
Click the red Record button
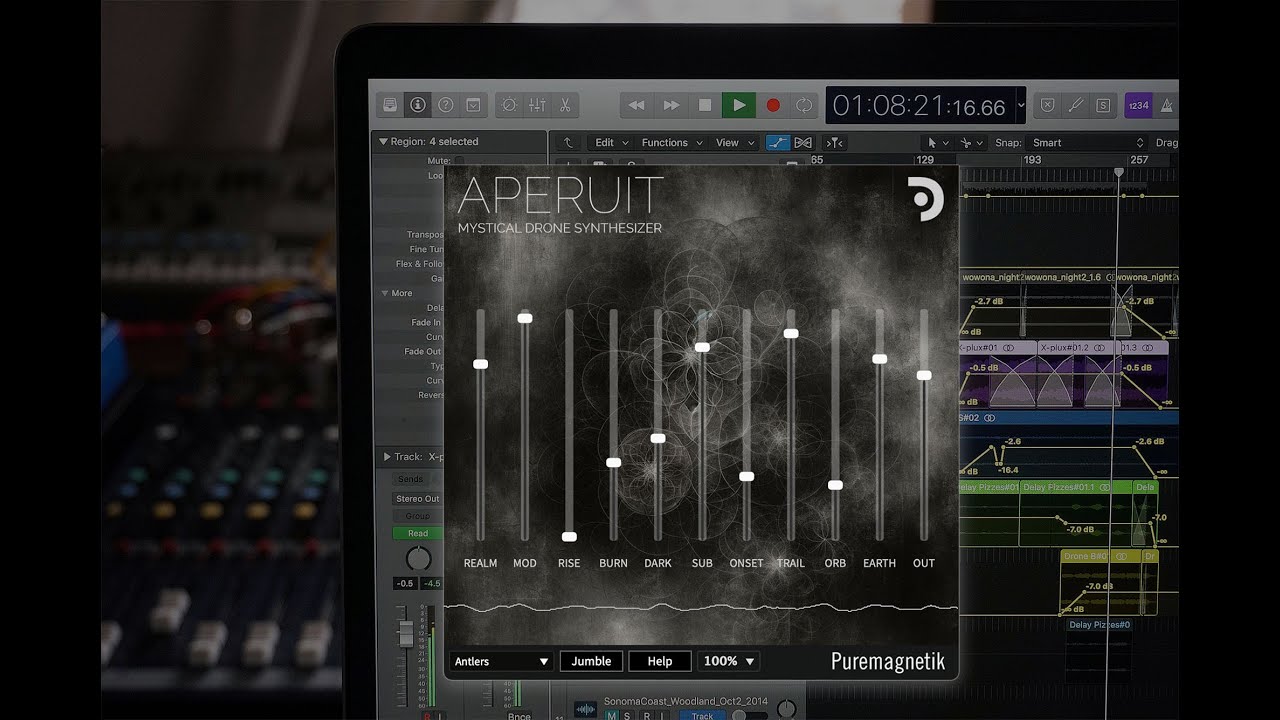[772, 104]
